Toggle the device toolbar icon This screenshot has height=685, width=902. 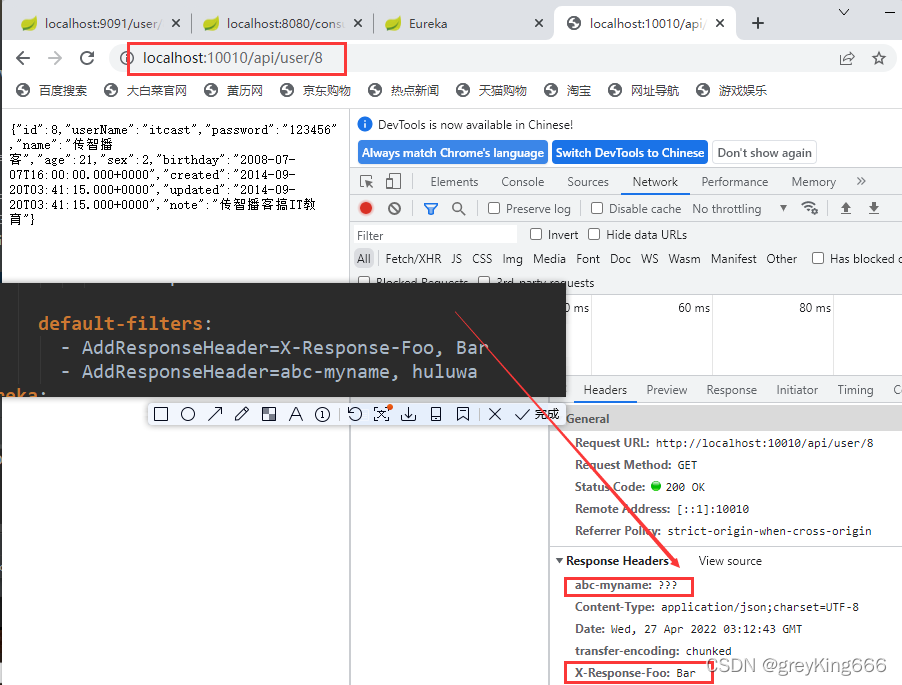[x=393, y=182]
